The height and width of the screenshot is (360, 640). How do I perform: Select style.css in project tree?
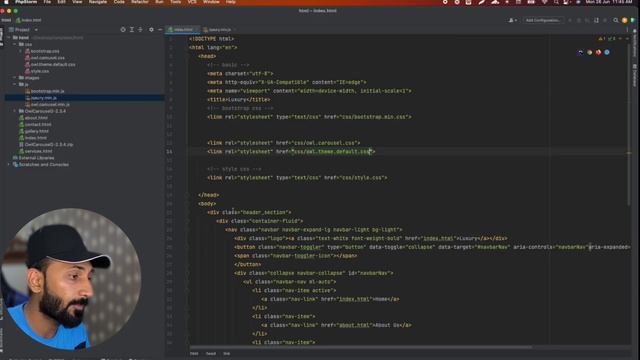point(37,71)
